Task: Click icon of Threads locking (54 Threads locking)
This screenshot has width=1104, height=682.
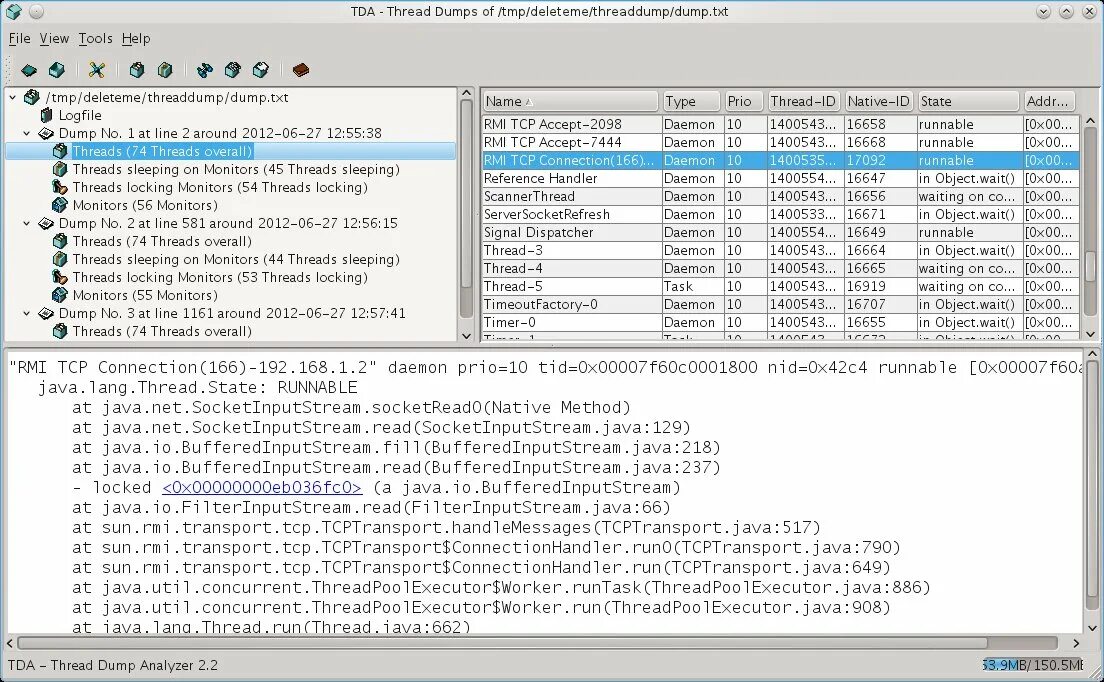Action: [60, 187]
